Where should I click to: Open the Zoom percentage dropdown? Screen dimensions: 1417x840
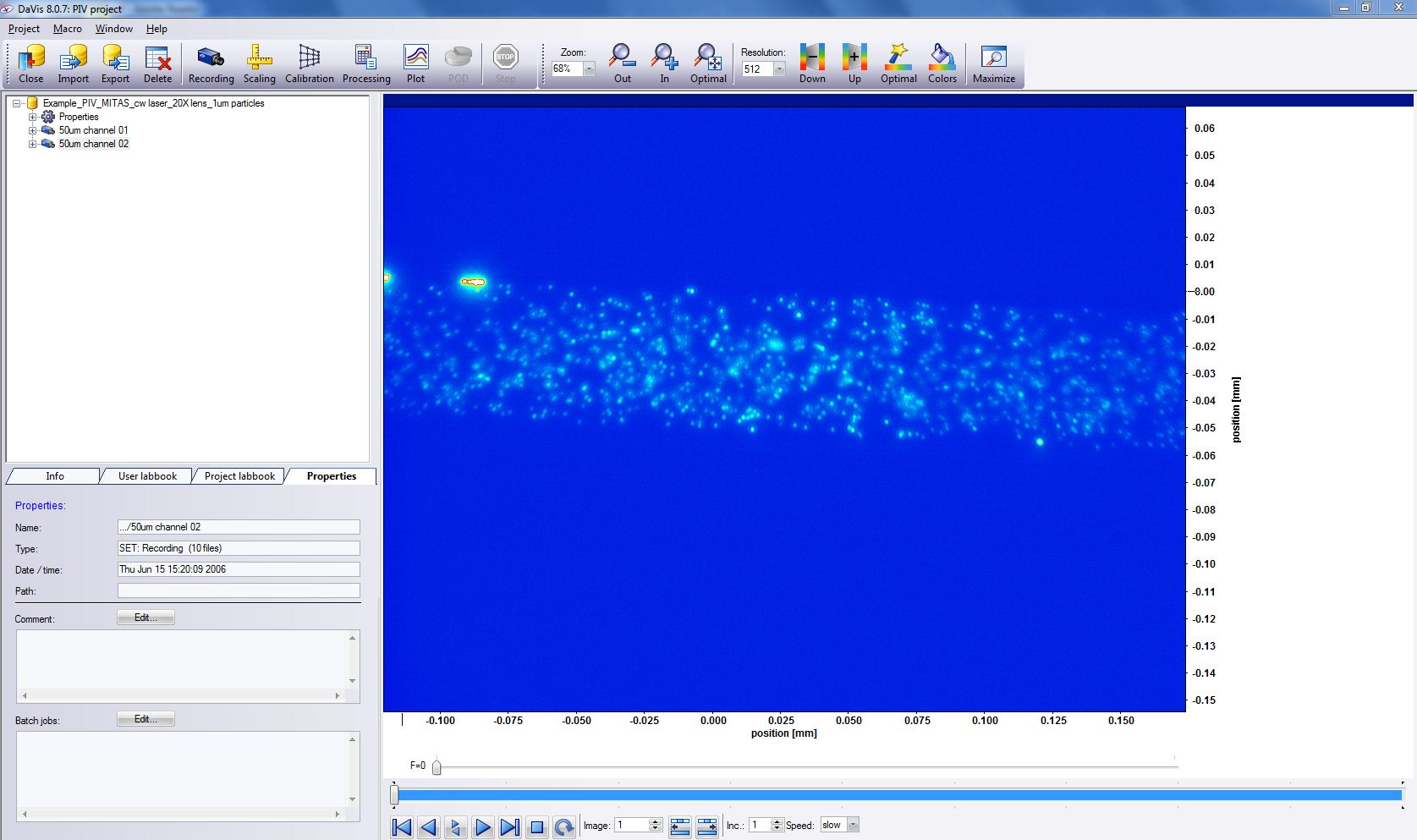pyautogui.click(x=589, y=69)
